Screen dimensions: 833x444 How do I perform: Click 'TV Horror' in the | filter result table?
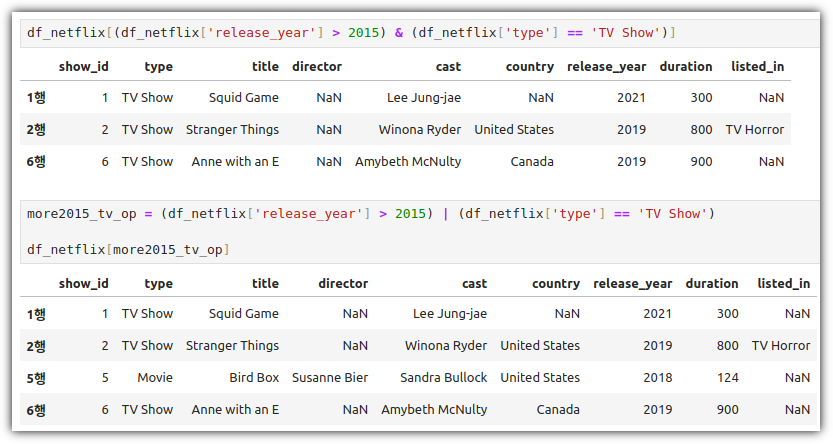point(781,346)
